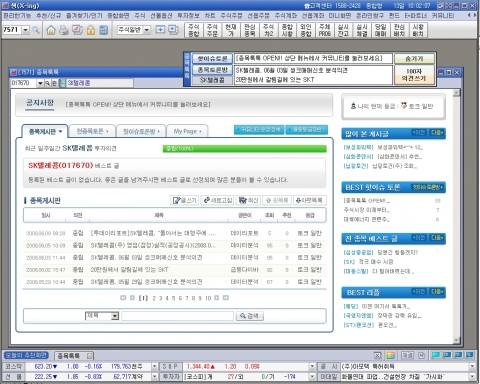Click the 숨기기 hide button

(x=414, y=59)
